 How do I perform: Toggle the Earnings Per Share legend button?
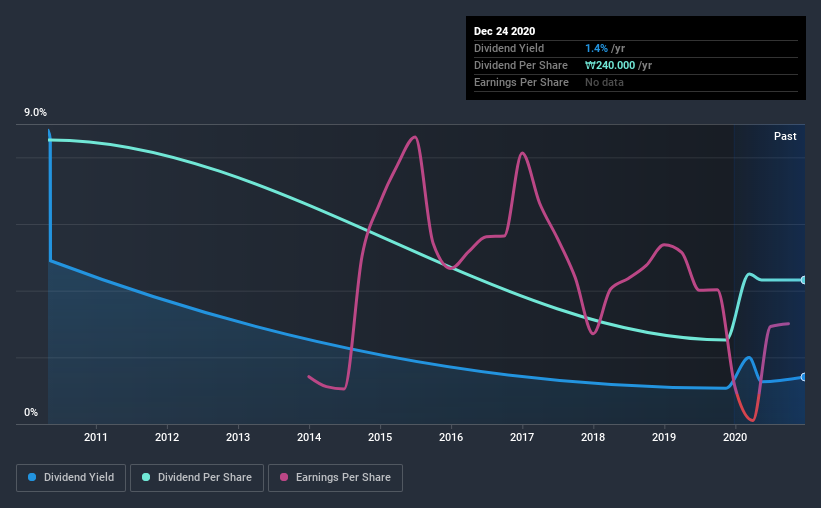click(336, 478)
